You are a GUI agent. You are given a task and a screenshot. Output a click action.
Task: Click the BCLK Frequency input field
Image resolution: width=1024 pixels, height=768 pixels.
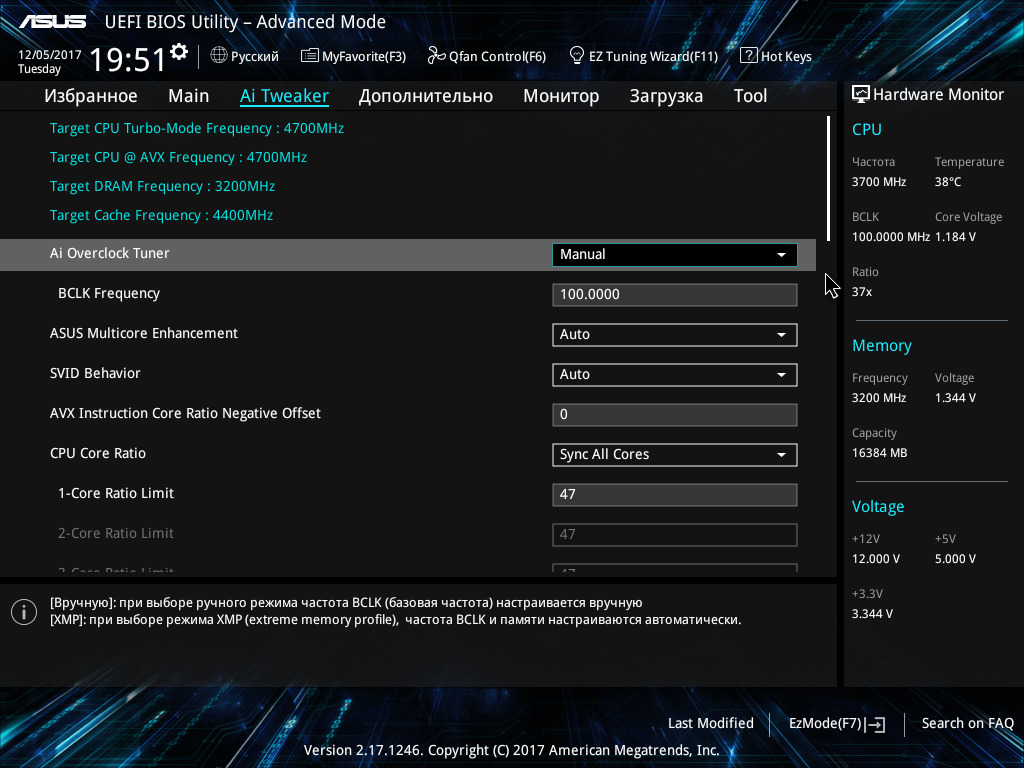[675, 295]
